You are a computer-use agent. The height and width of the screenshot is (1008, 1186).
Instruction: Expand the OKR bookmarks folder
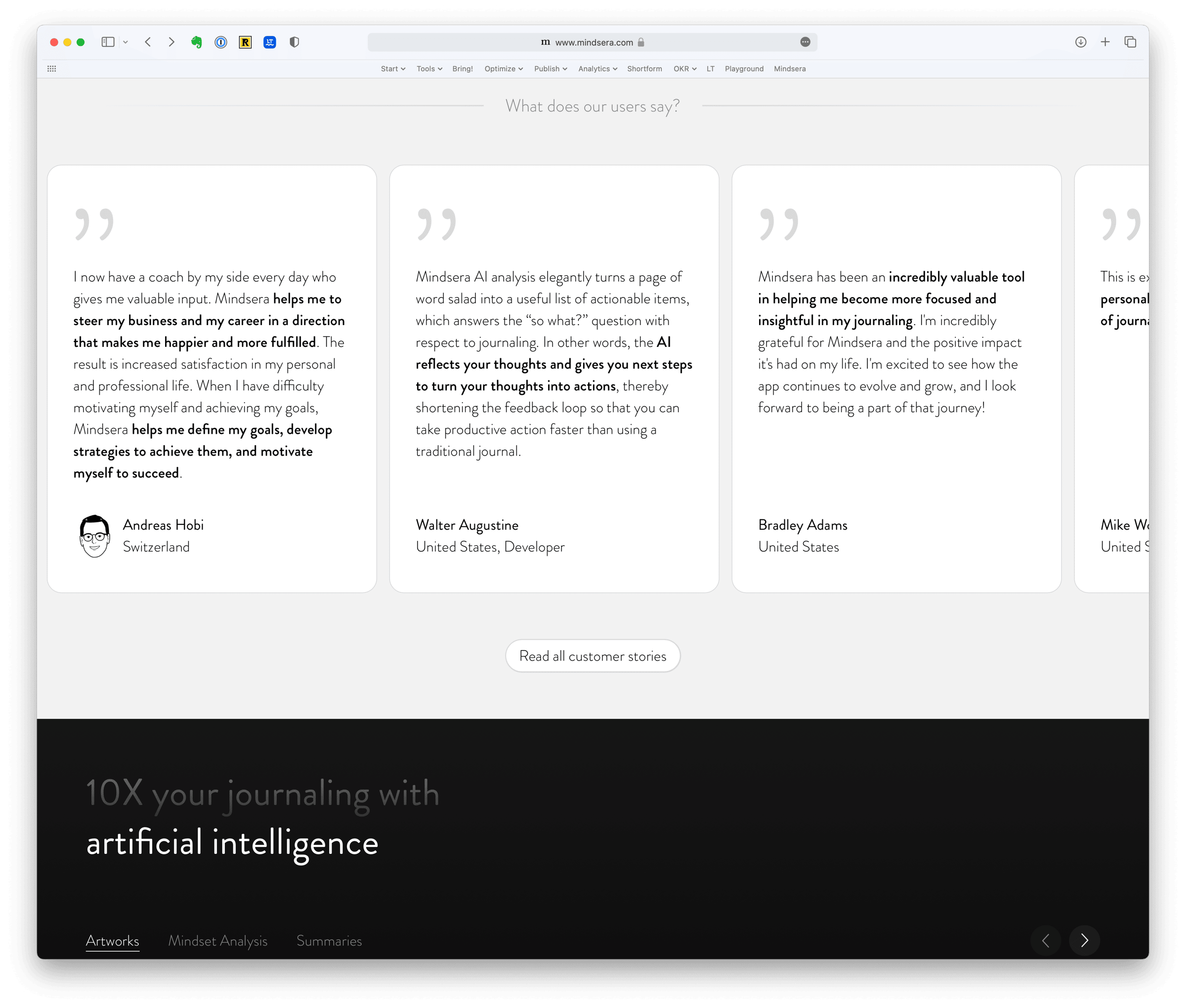coord(685,69)
